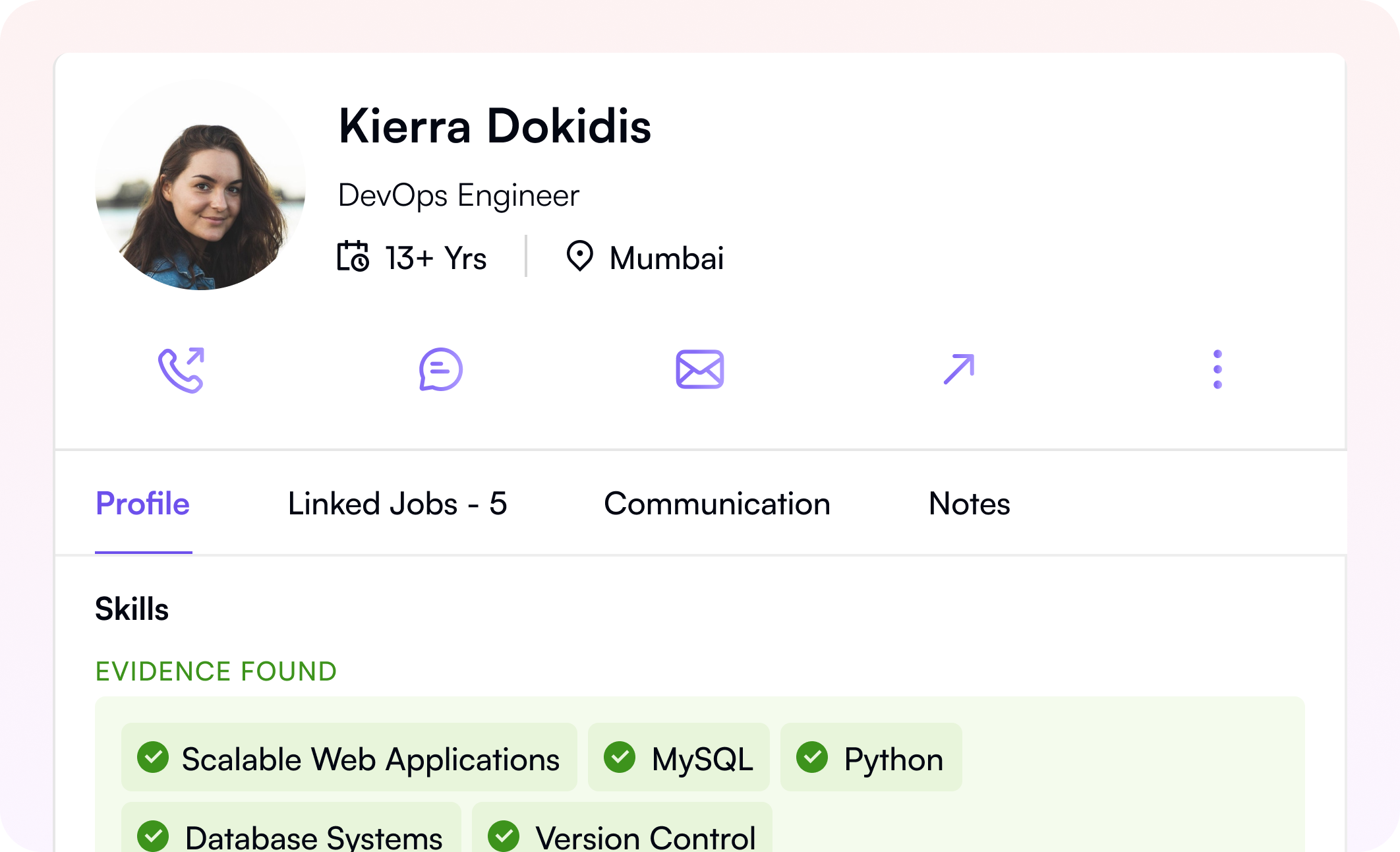The image size is (1400, 852).
Task: Click the green check beside MySQL
Action: [619, 757]
